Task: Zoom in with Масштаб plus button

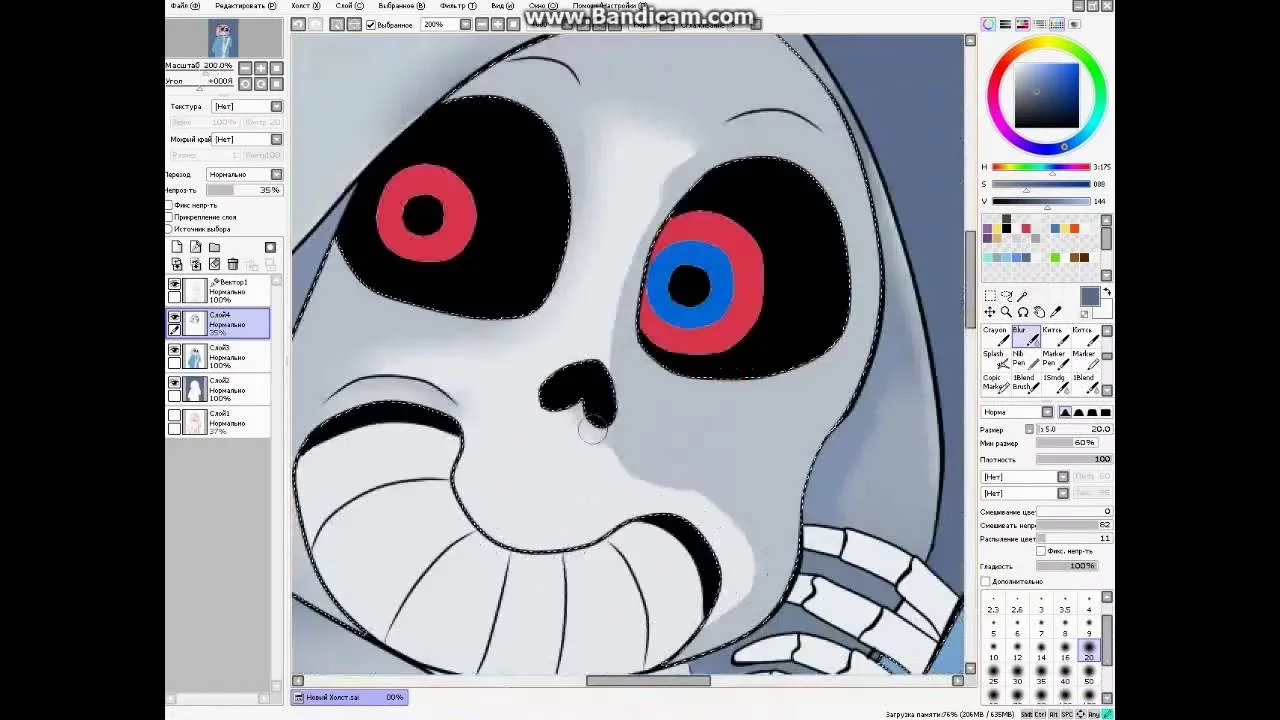Action: pyautogui.click(x=260, y=68)
